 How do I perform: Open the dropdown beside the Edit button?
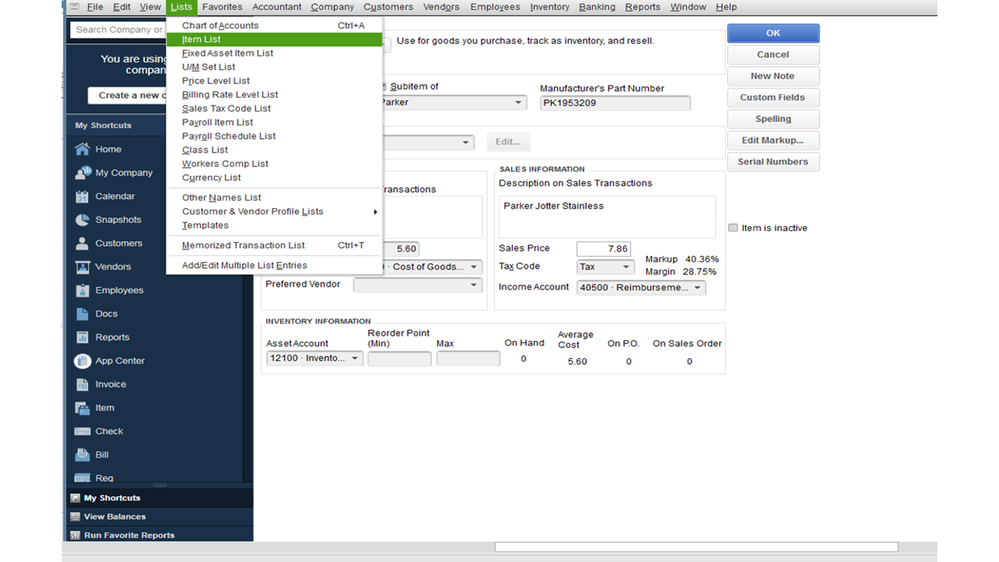(465, 142)
